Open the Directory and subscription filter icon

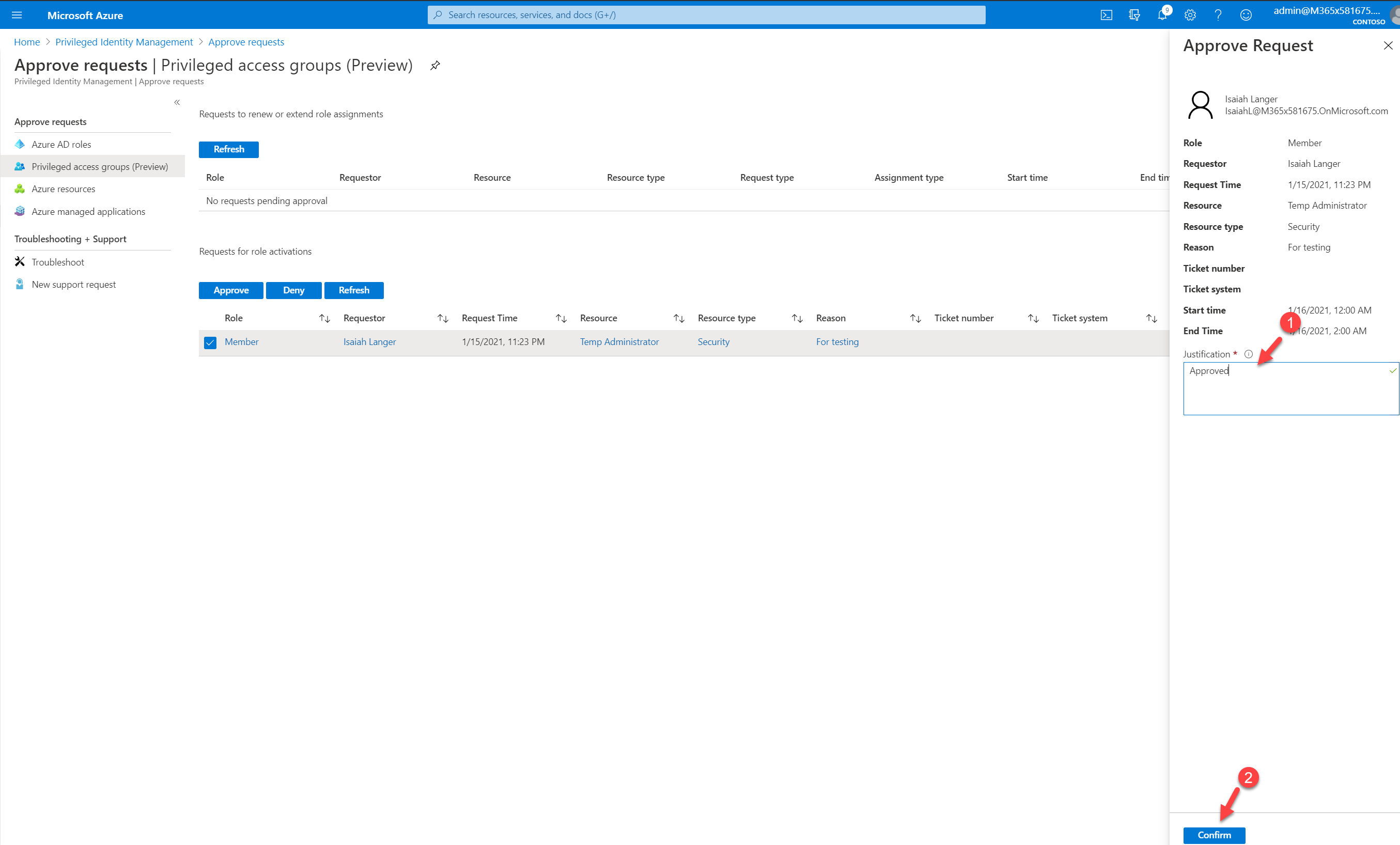(1134, 15)
